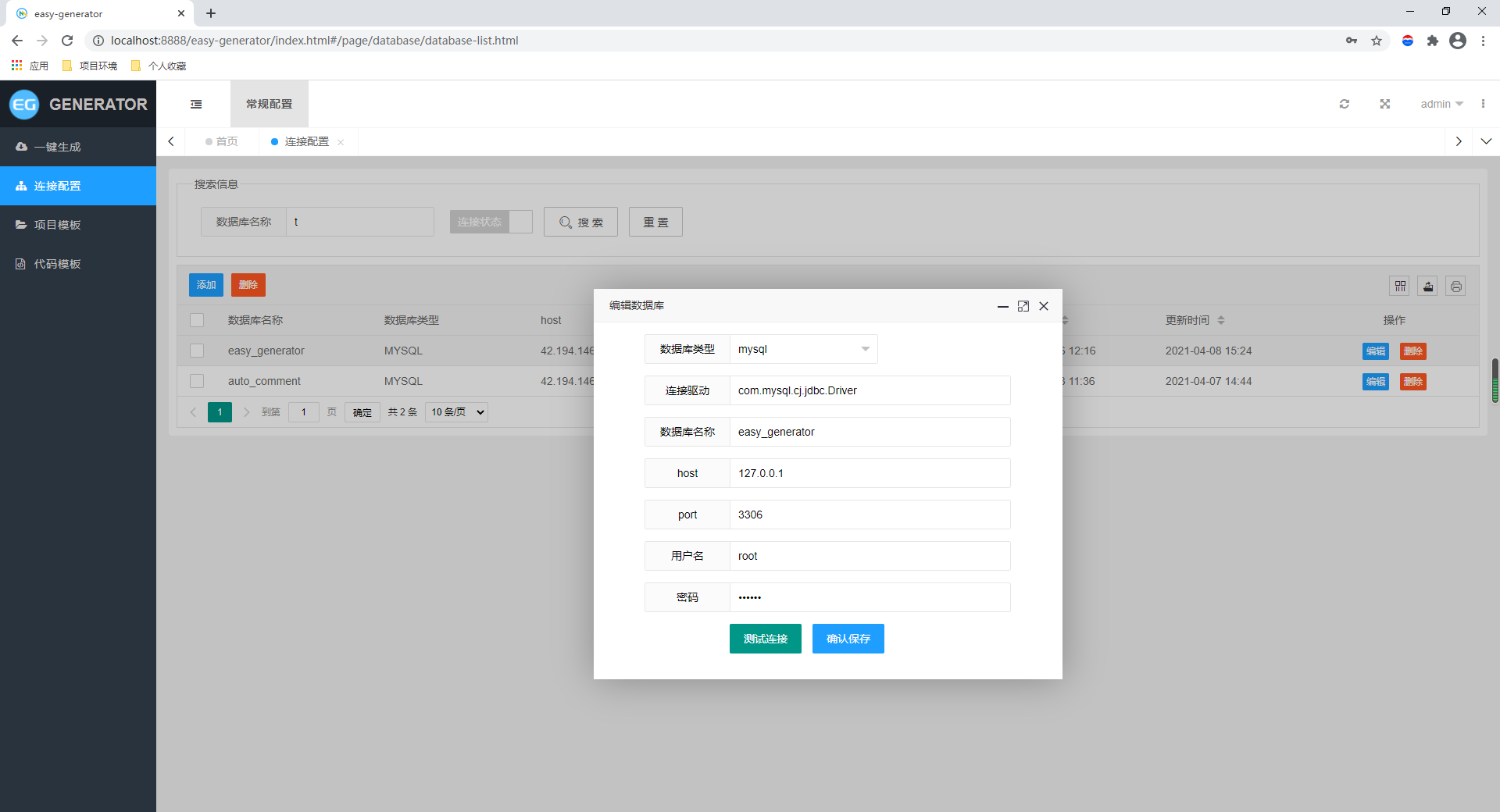Open the column filter icon above table

(x=1400, y=287)
